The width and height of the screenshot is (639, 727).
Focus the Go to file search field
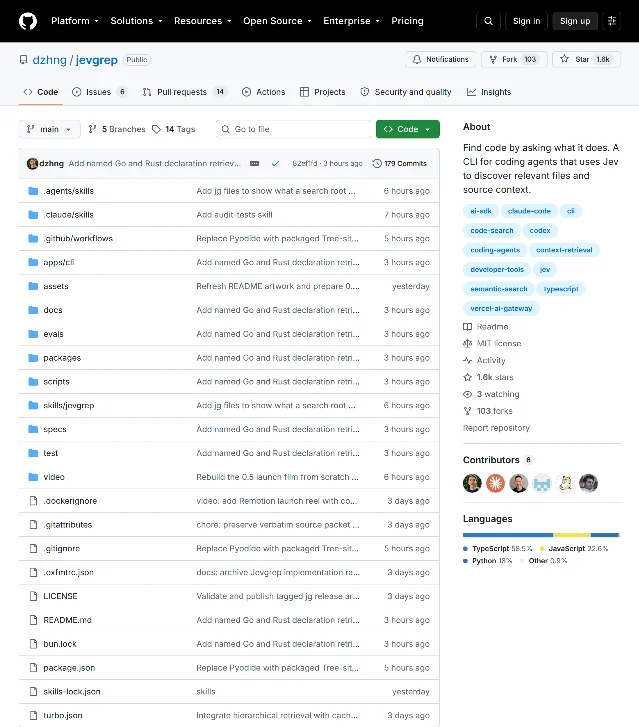pos(294,129)
